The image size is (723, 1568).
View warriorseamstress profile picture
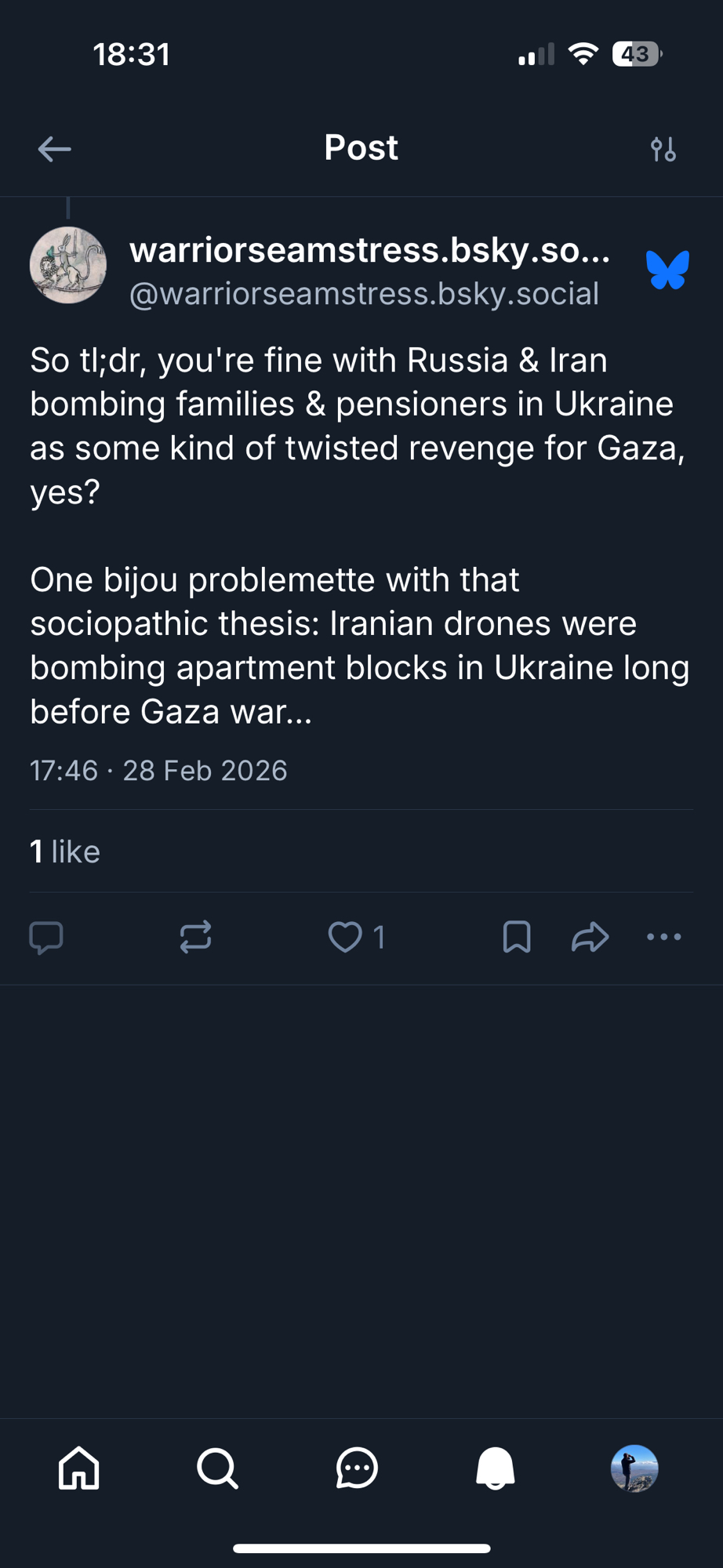pyautogui.click(x=68, y=265)
